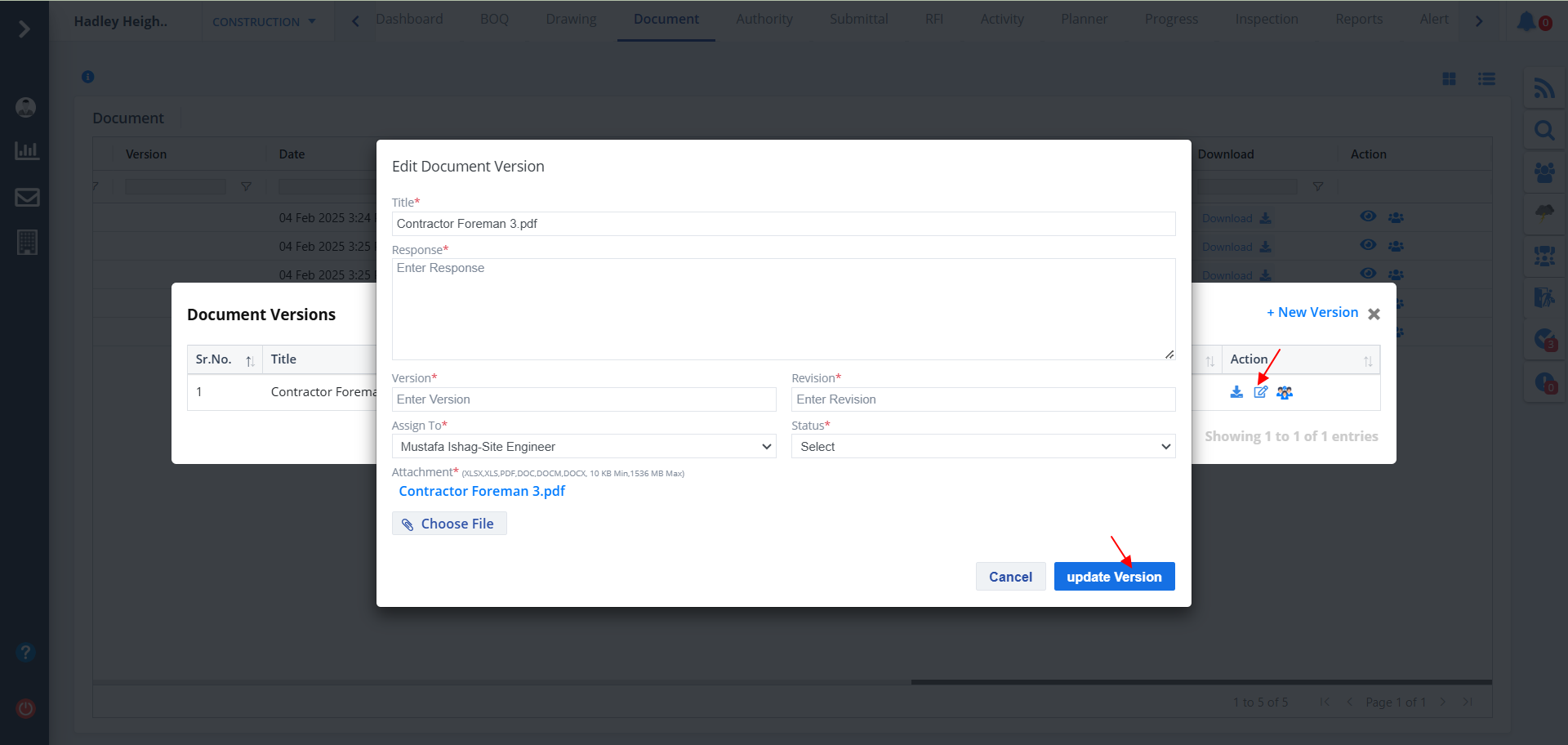Click the Cancel button
The image size is (1568, 745).
[x=1010, y=577]
